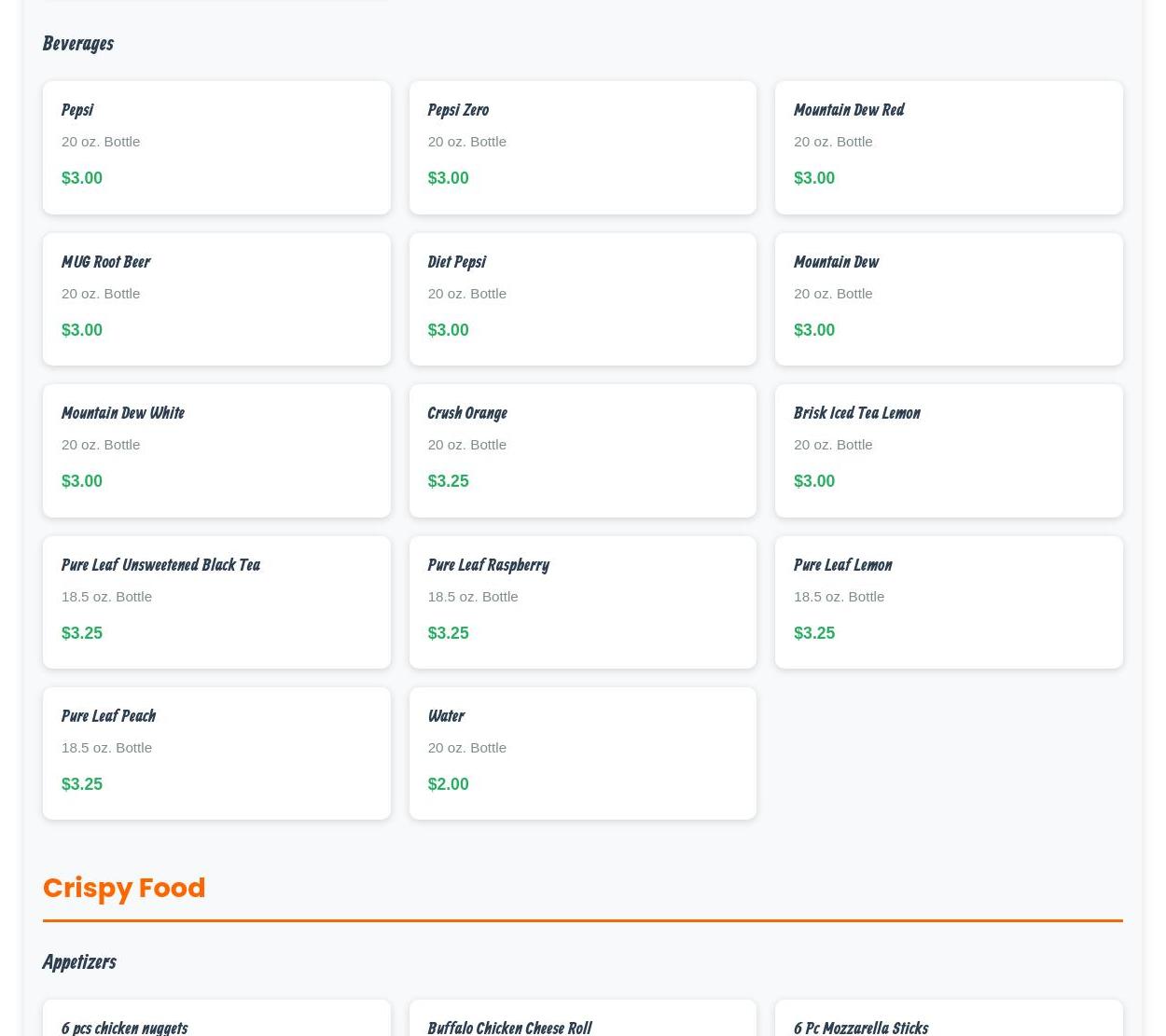The image size is (1166, 1036).
Task: Click the $3.25 price under Pure Leaf Peach
Action: coord(82,784)
